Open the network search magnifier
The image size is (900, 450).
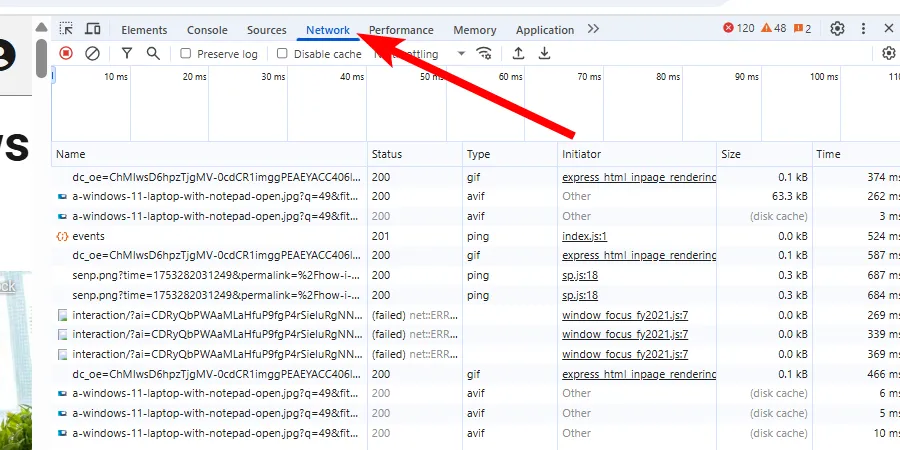[x=153, y=53]
